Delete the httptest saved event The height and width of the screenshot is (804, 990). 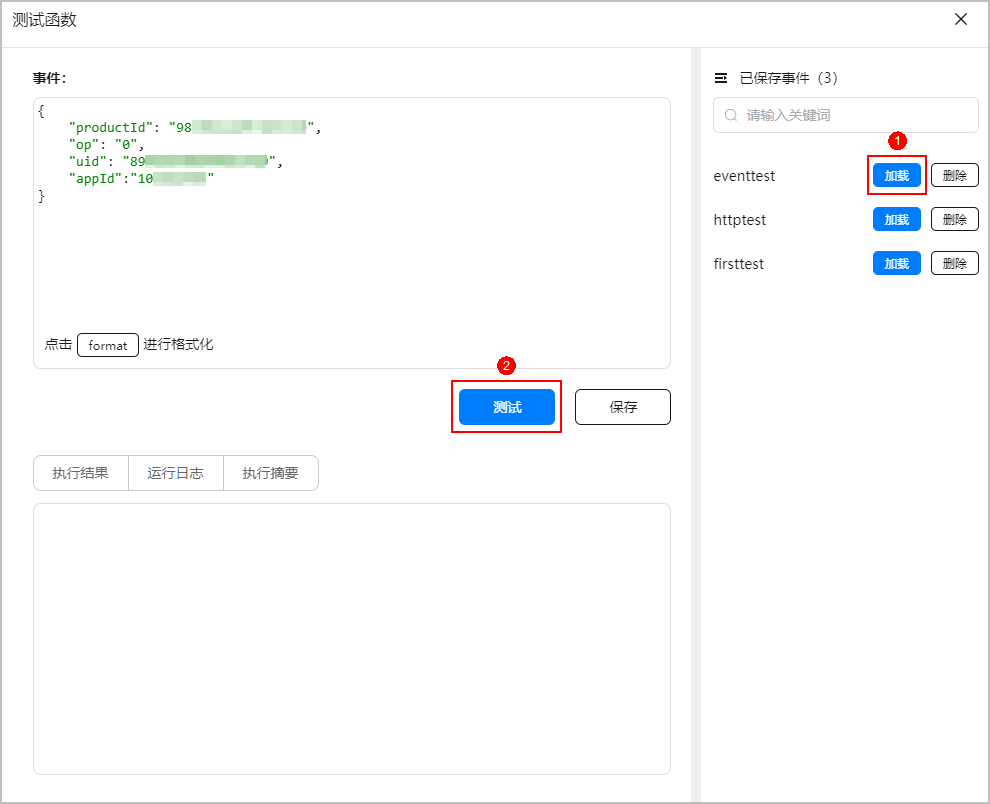pyautogui.click(x=954, y=220)
